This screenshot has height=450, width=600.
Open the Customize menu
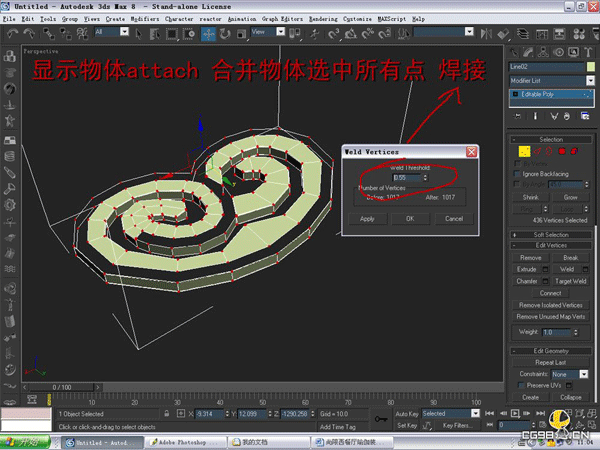357,19
